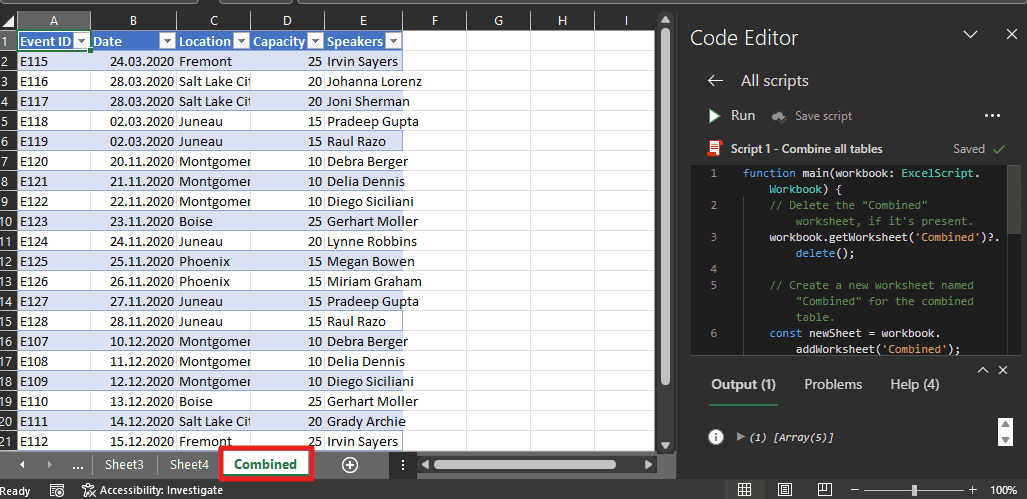This screenshot has width=1027, height=499.
Task: Add a new sheet with plus icon
Action: [349, 465]
